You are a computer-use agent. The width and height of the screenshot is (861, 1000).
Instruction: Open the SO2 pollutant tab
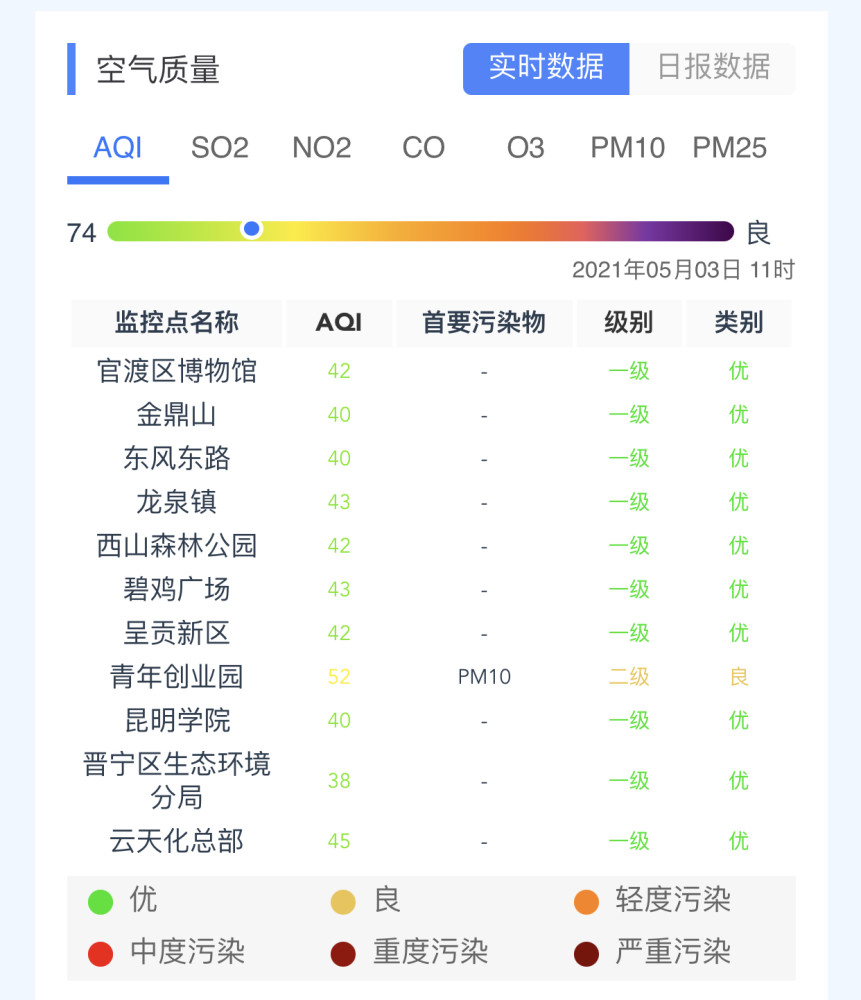(x=220, y=148)
